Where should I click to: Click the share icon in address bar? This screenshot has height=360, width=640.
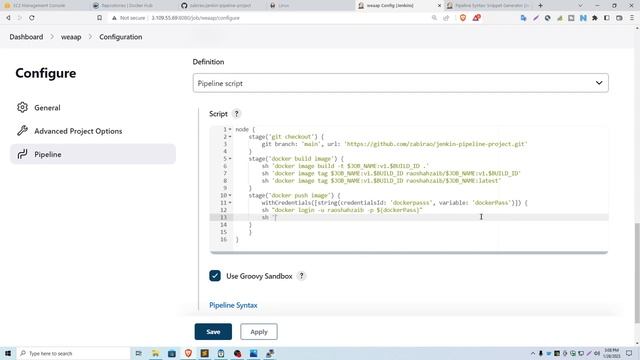point(446,18)
